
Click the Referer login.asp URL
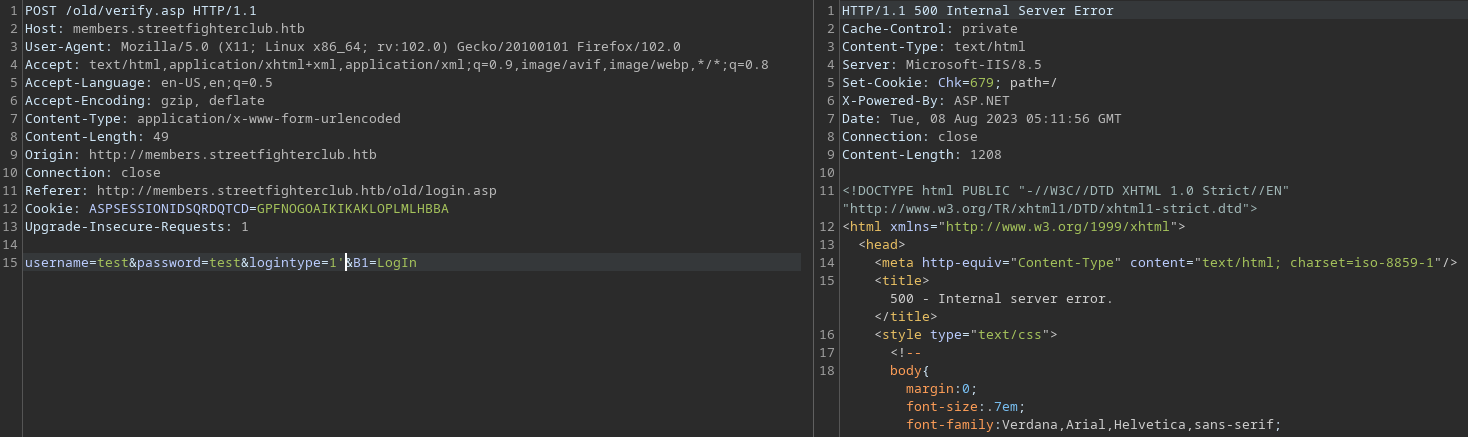(x=296, y=190)
